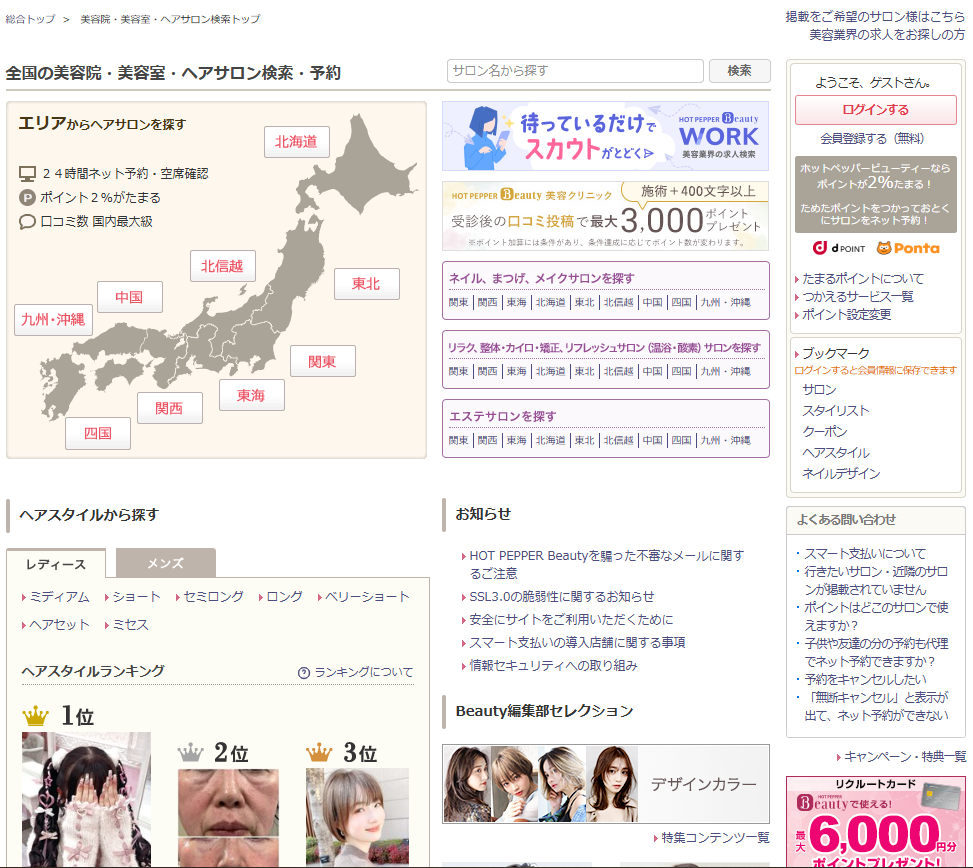Open the ミディアム hairstyle link
973x868 pixels.
point(59,597)
